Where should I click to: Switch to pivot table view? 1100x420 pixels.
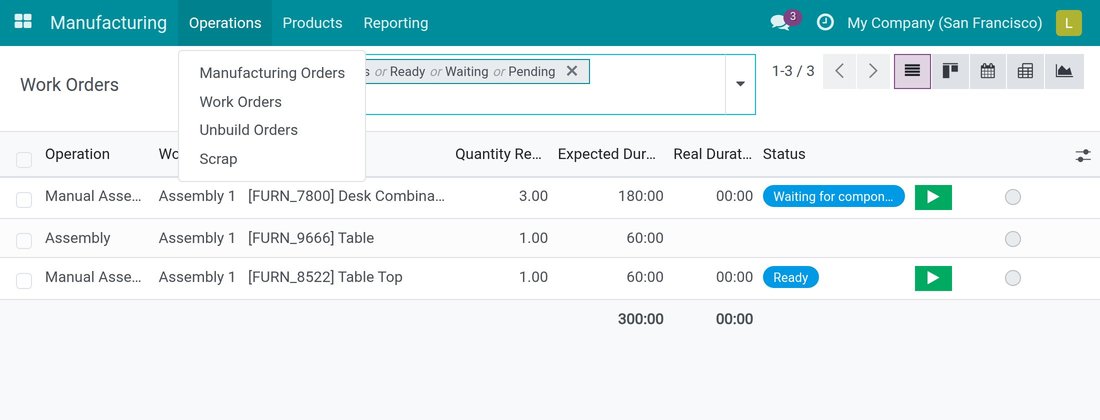coord(1026,72)
